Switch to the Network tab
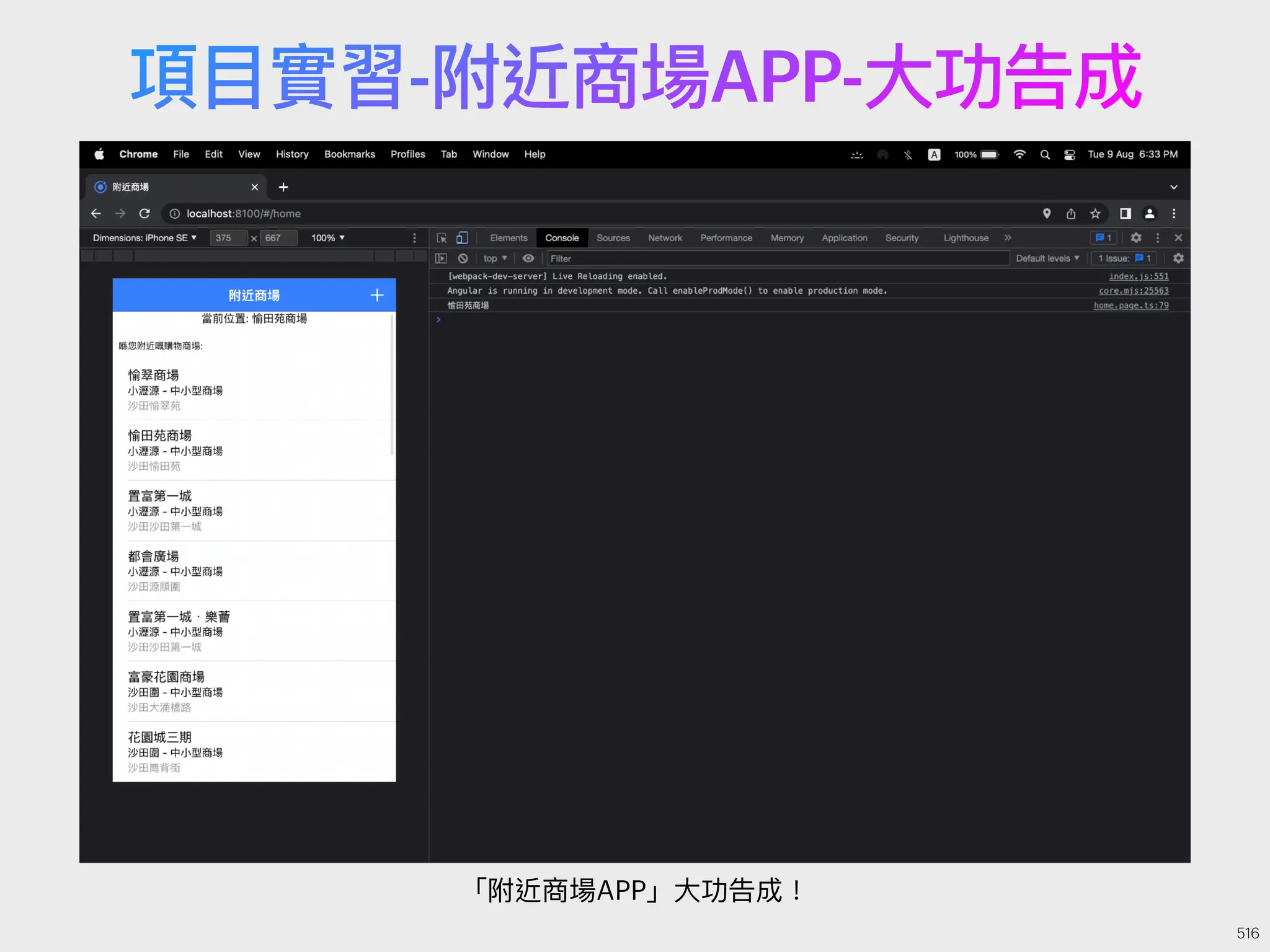 [665, 238]
